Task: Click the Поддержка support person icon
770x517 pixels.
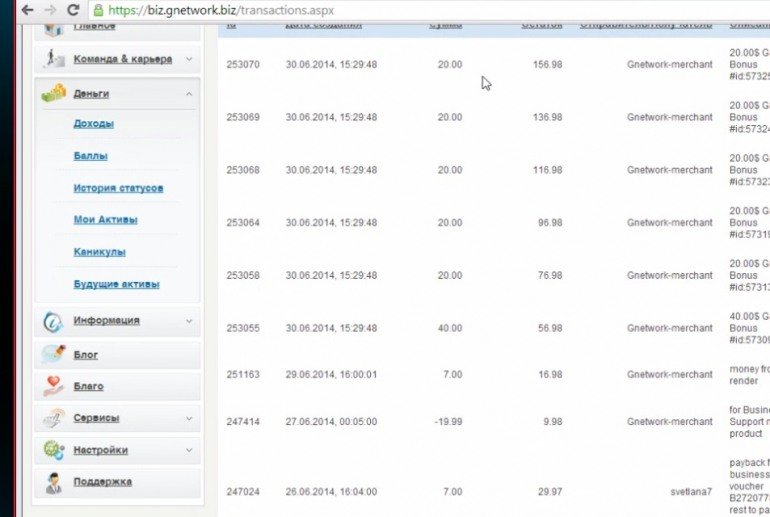Action: tap(54, 482)
